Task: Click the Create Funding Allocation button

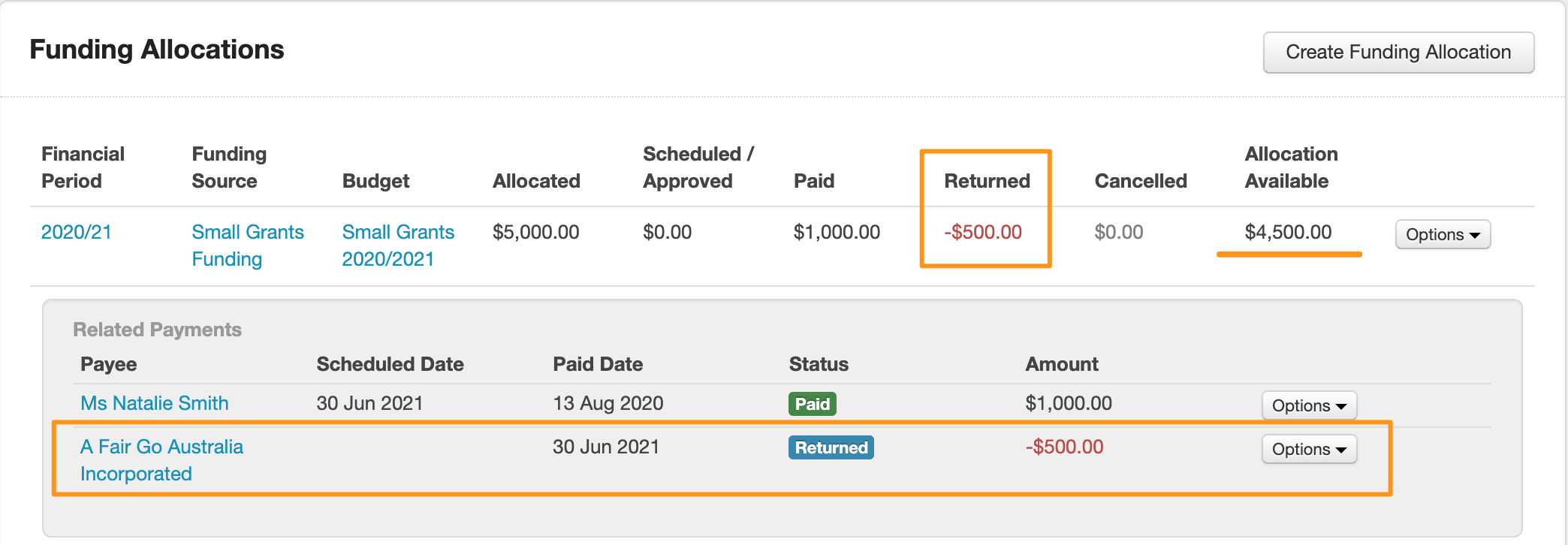Action: click(x=1398, y=53)
